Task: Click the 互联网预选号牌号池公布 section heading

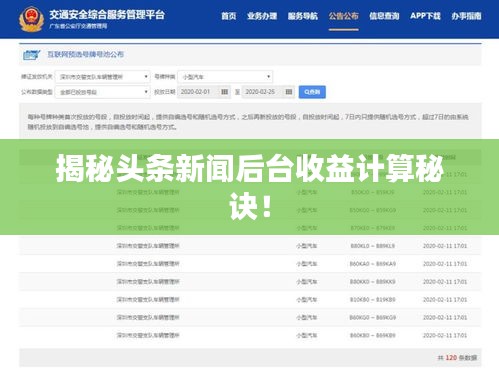Action: tap(85, 54)
